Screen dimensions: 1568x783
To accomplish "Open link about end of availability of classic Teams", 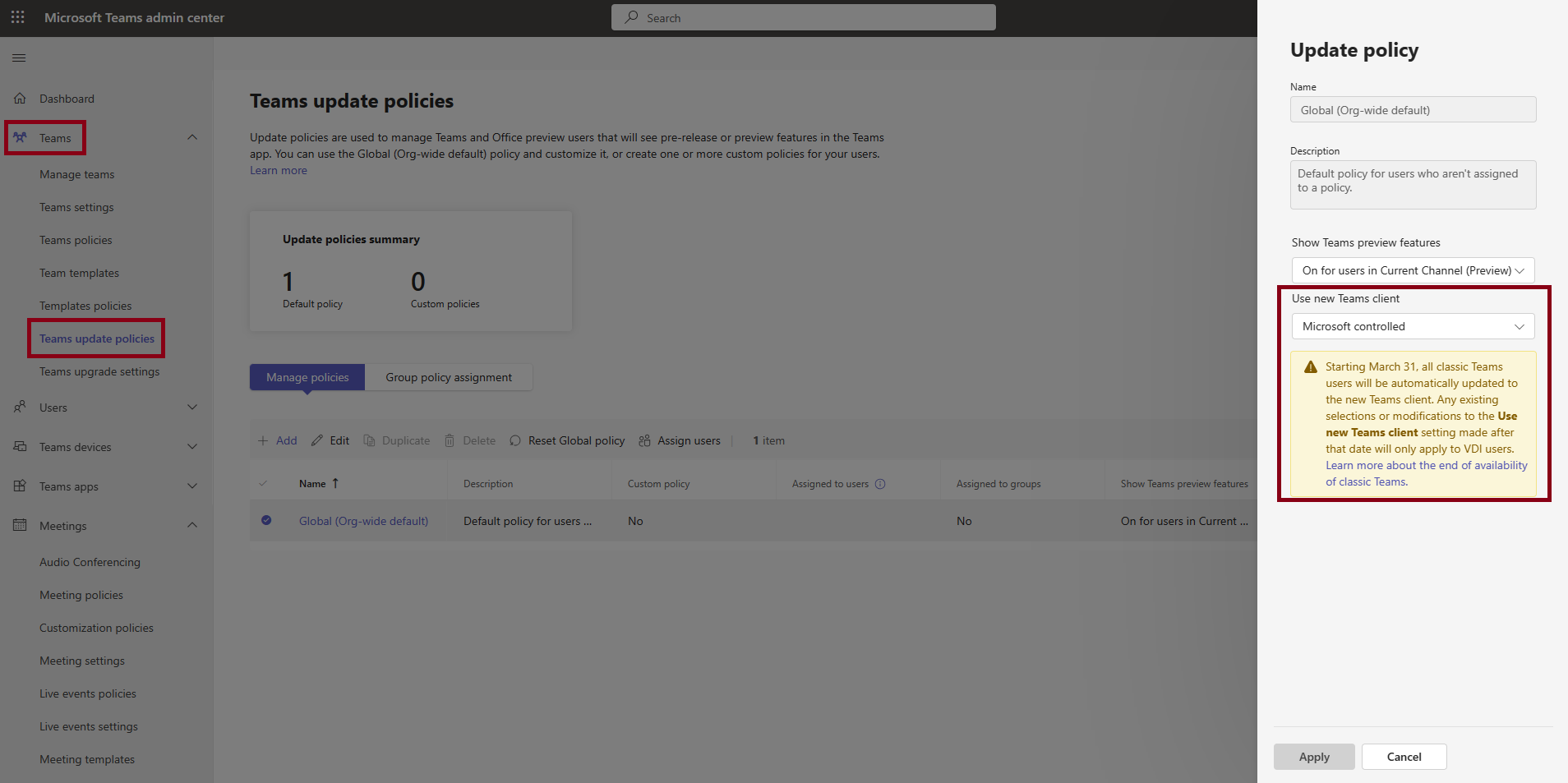I will click(1427, 473).
